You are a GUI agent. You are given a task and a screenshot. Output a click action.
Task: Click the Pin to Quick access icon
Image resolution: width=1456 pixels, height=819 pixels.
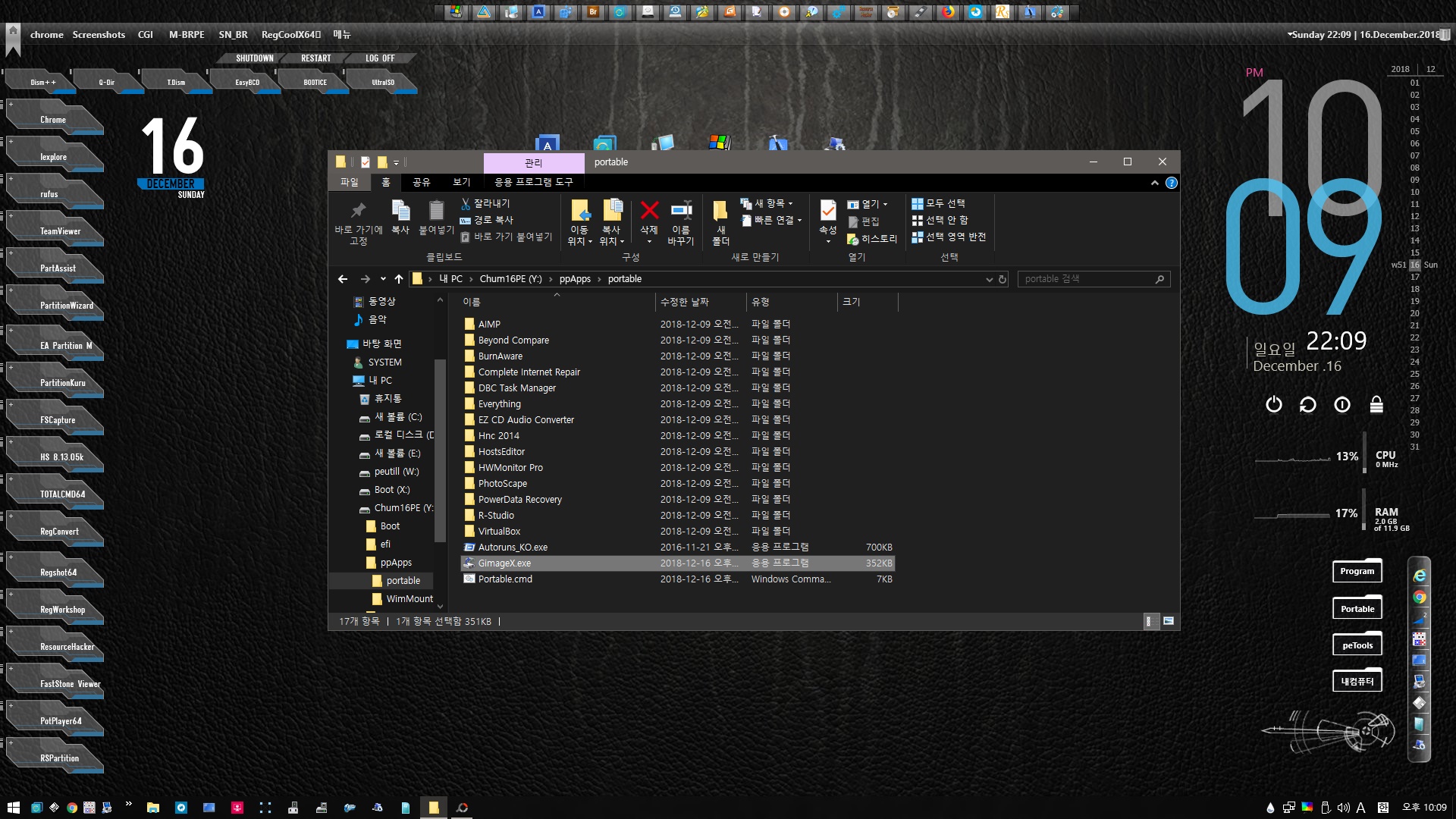click(x=358, y=211)
